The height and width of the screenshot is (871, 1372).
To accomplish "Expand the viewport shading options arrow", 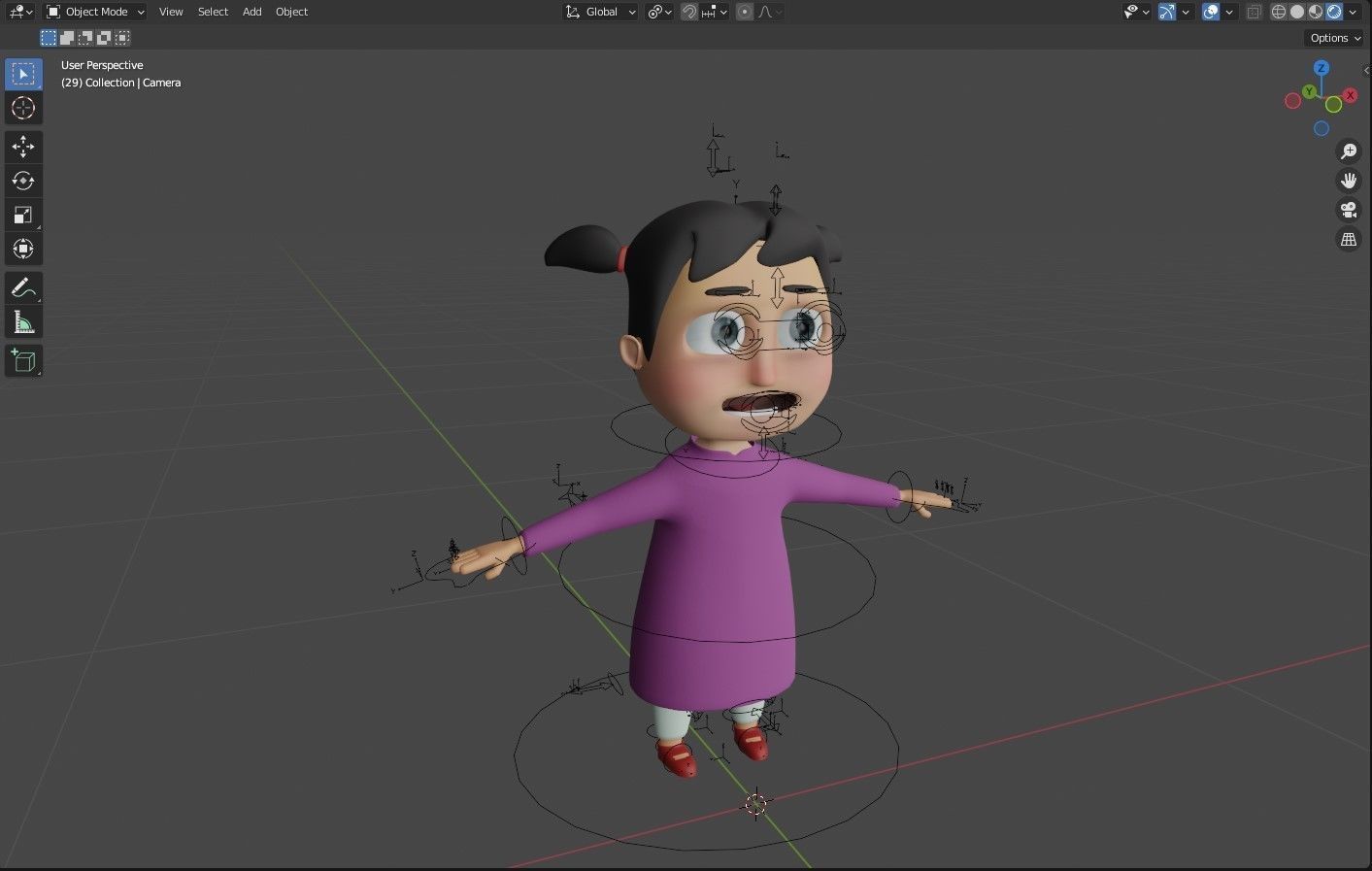I will coord(1353,12).
